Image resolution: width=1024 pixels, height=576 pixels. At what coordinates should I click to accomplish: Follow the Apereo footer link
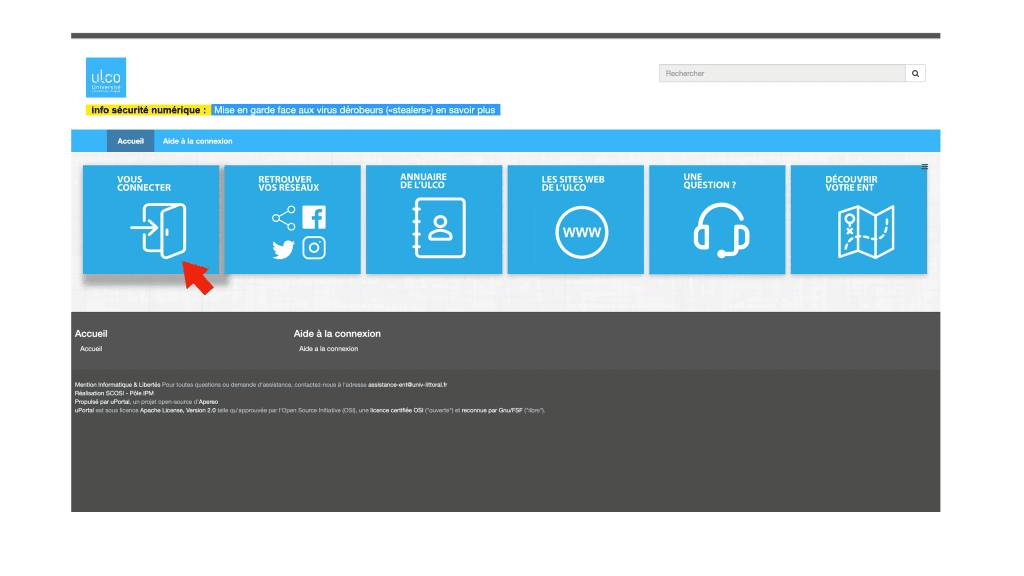click(208, 402)
